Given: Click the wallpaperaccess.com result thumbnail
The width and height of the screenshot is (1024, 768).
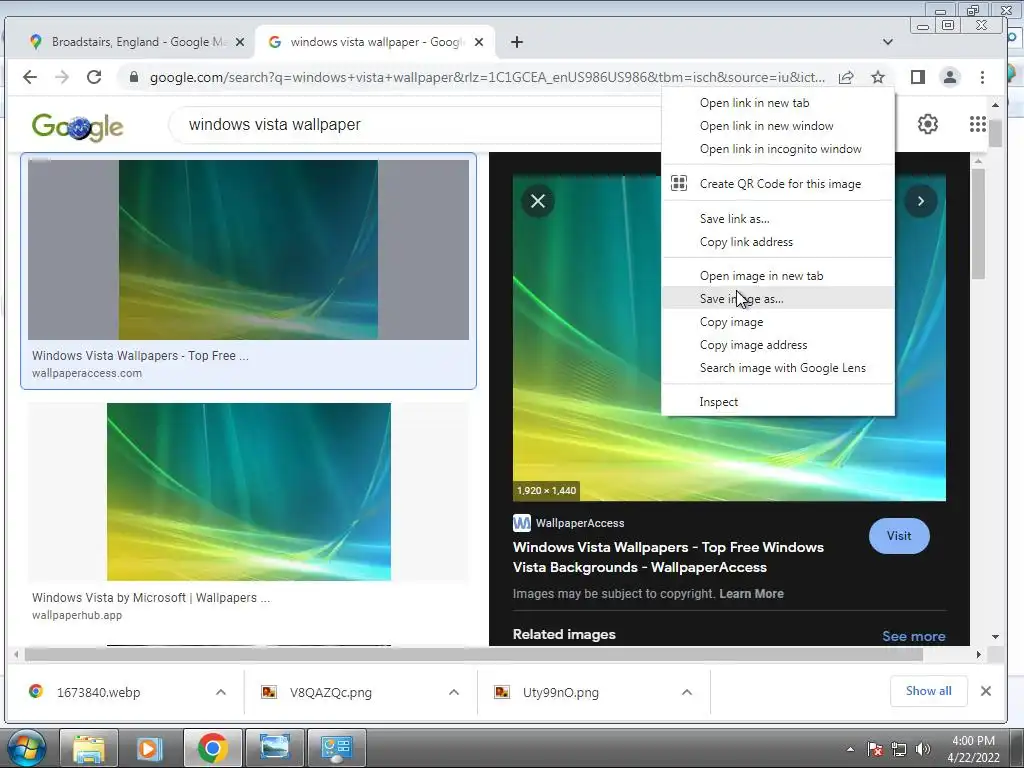Looking at the screenshot, I should [248, 249].
